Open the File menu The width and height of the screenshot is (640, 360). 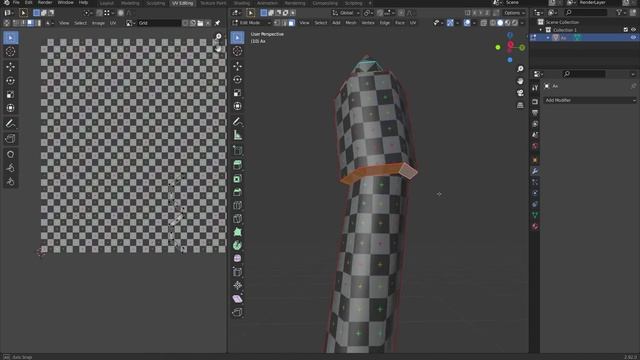coord(16,3)
